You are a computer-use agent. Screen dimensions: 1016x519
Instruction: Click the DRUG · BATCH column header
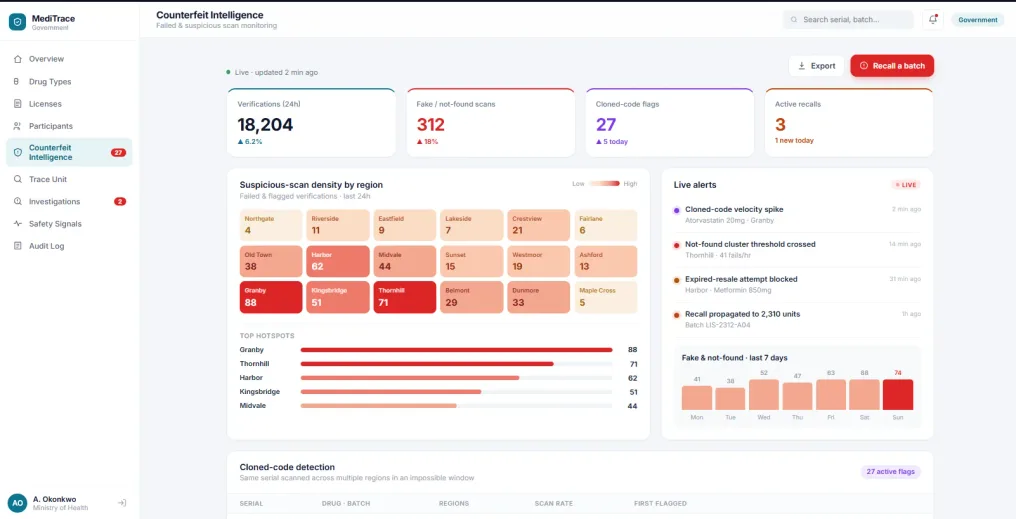pyautogui.click(x=345, y=503)
